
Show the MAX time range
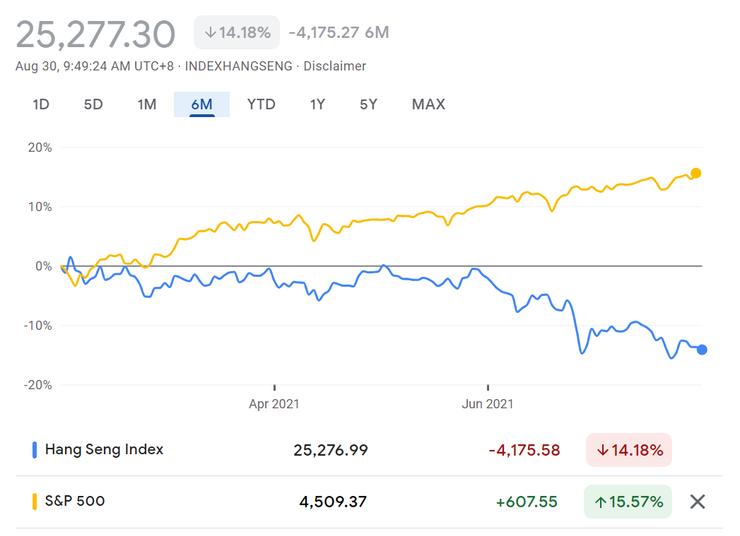pos(428,104)
